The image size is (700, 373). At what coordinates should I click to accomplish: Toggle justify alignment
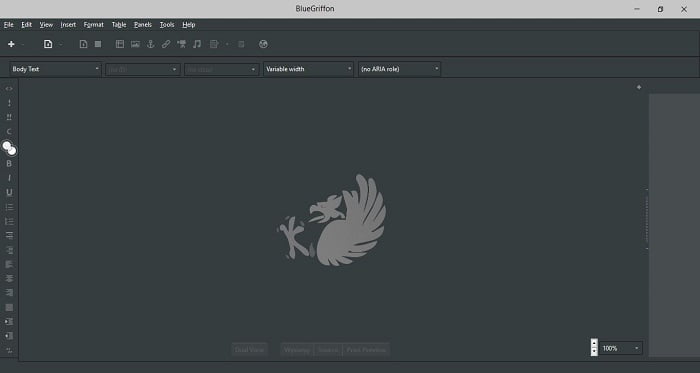pyautogui.click(x=9, y=307)
